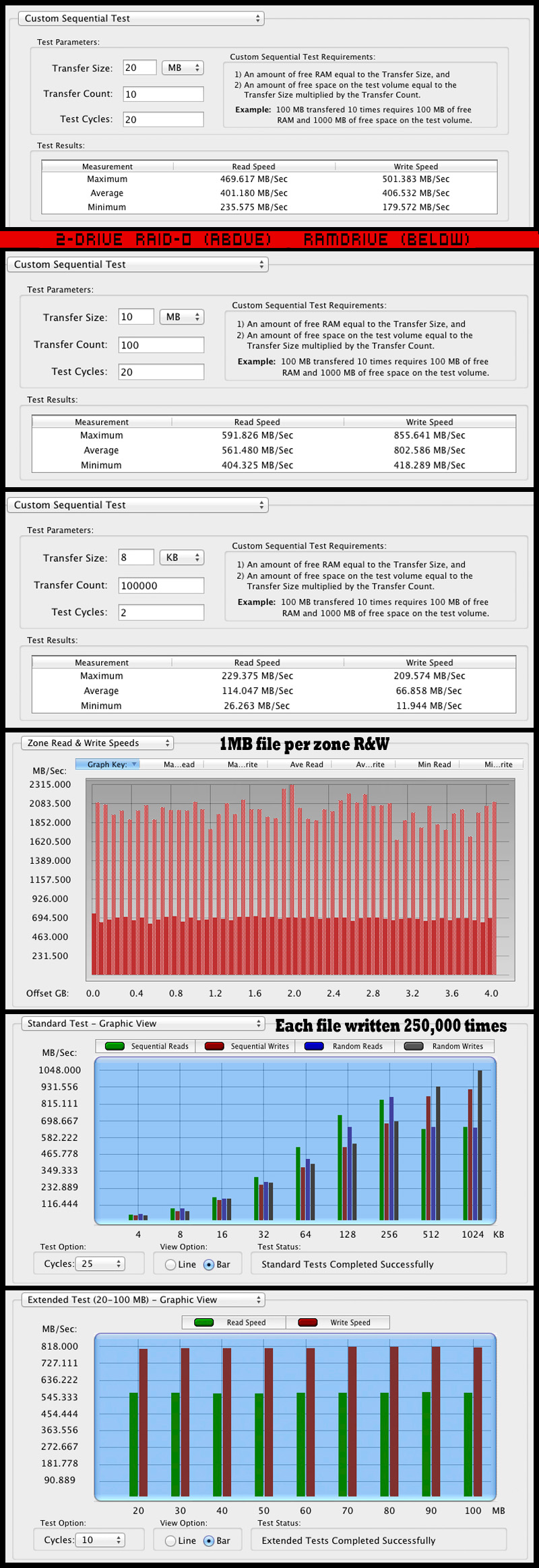The height and width of the screenshot is (1568, 539).
Task: Click the Min Read column header
Action: click(435, 764)
